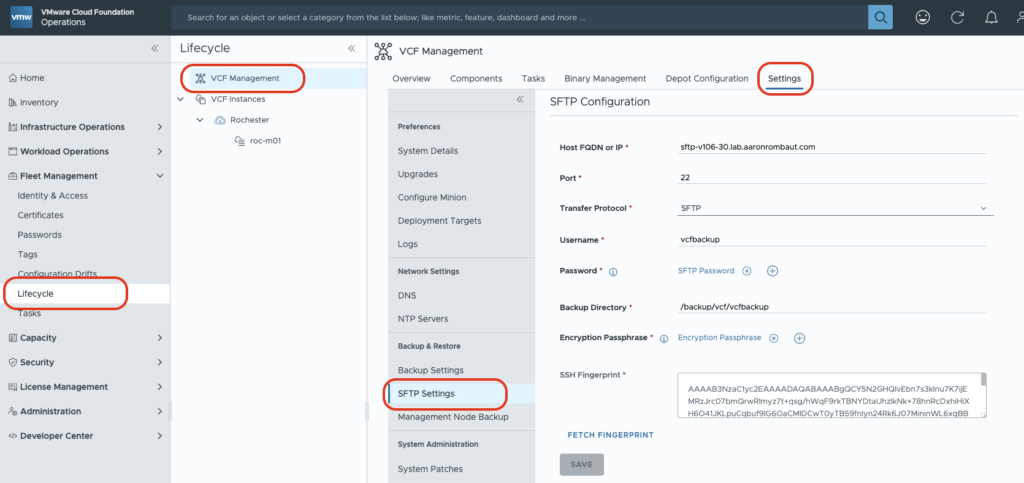Click the refresh icon in header
This screenshot has width=1024, height=483.
(x=957, y=17)
